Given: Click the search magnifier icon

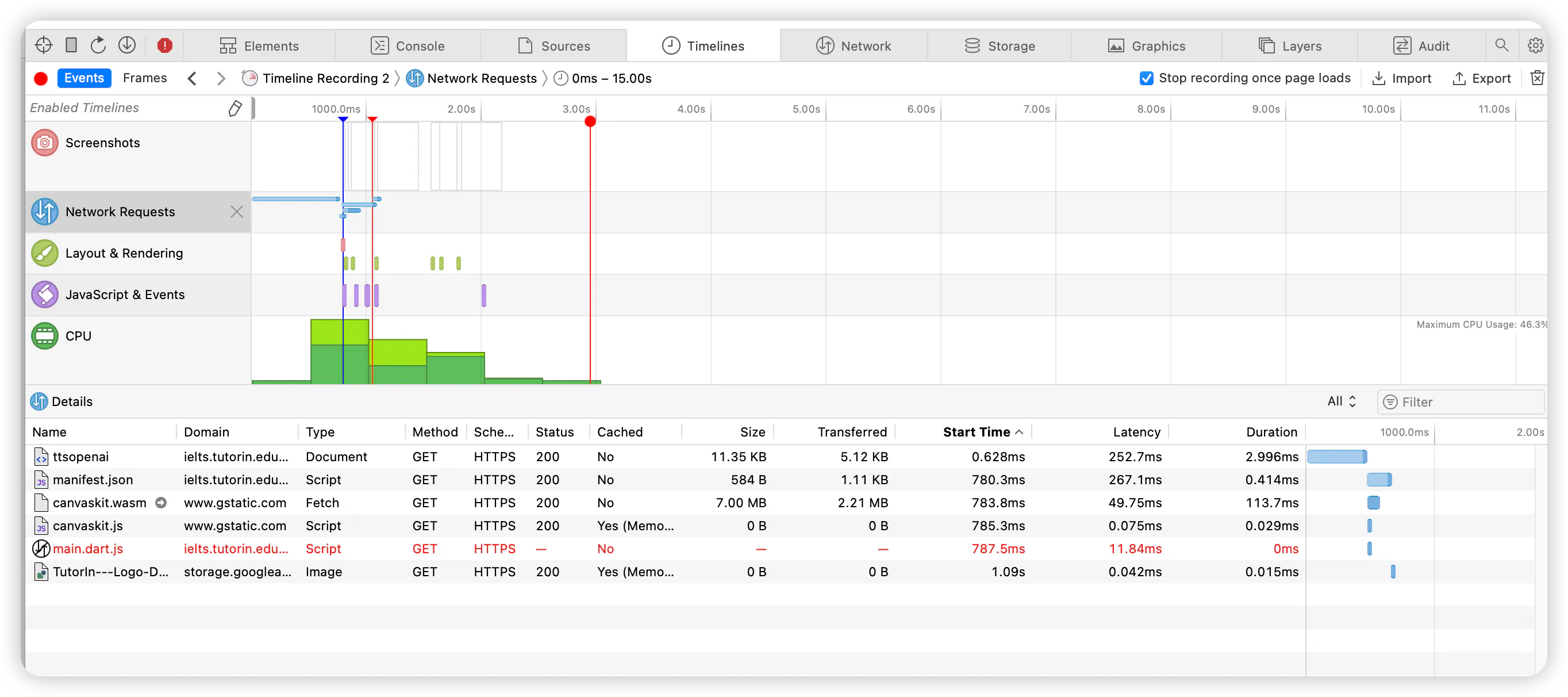Looking at the screenshot, I should pyautogui.click(x=1501, y=45).
